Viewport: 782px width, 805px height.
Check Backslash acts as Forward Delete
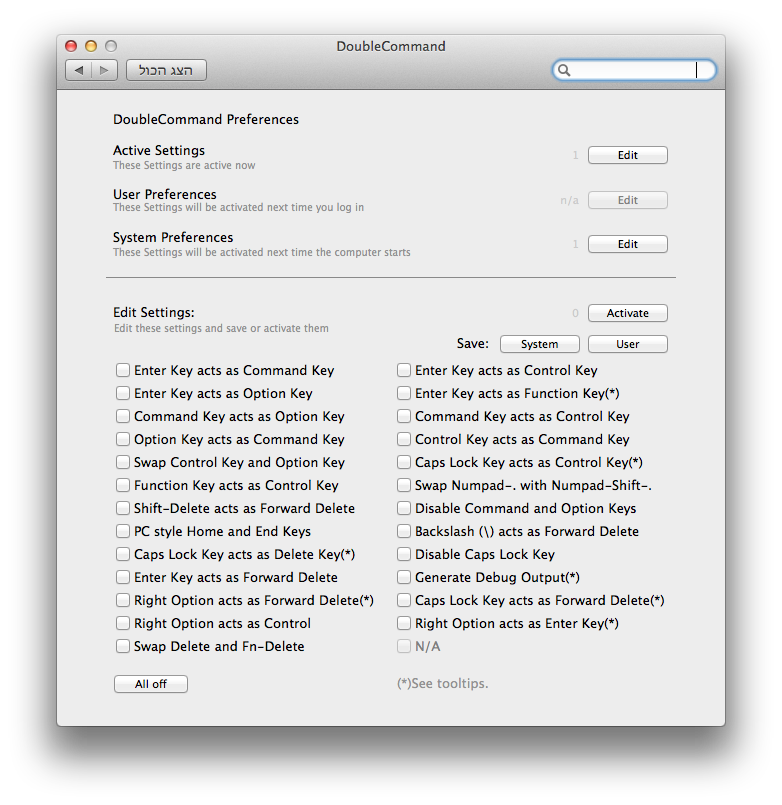404,531
